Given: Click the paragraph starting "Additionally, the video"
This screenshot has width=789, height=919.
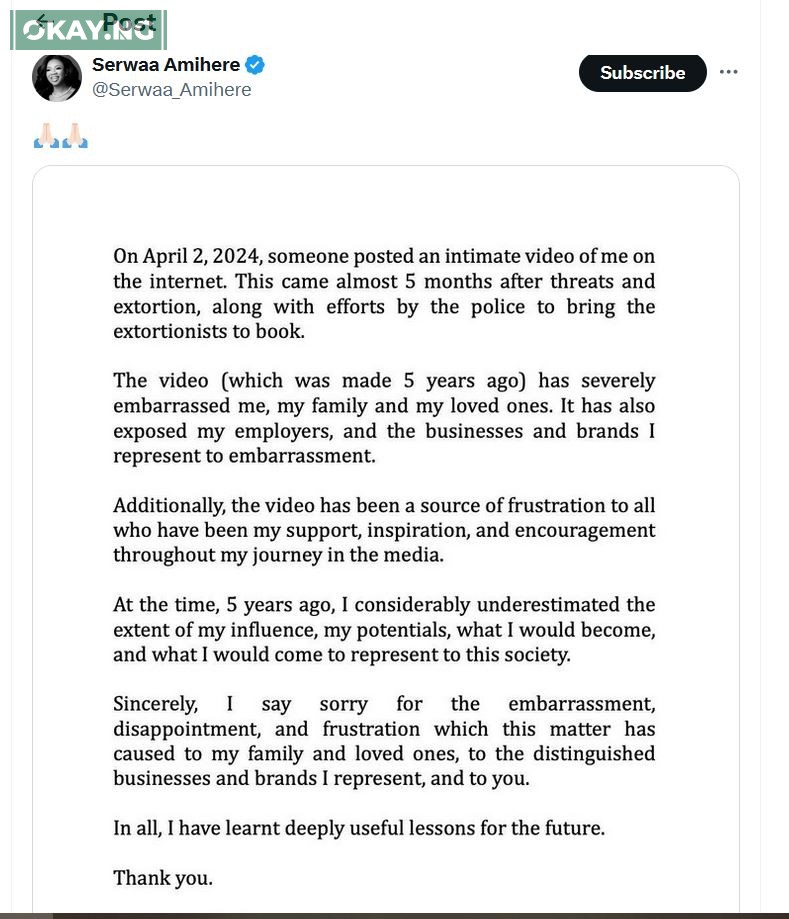Looking at the screenshot, I should point(384,530).
